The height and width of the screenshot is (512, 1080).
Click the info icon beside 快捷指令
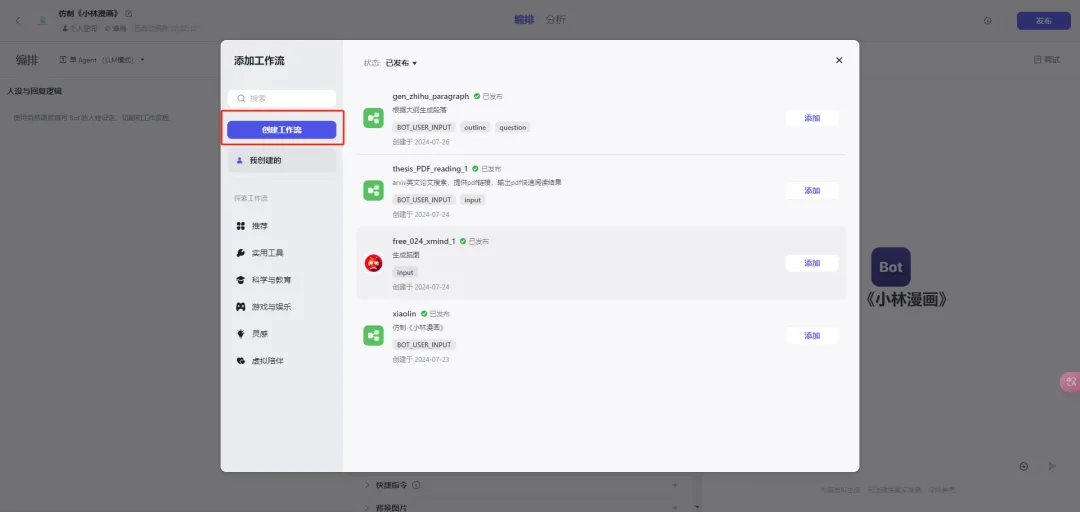click(416, 485)
